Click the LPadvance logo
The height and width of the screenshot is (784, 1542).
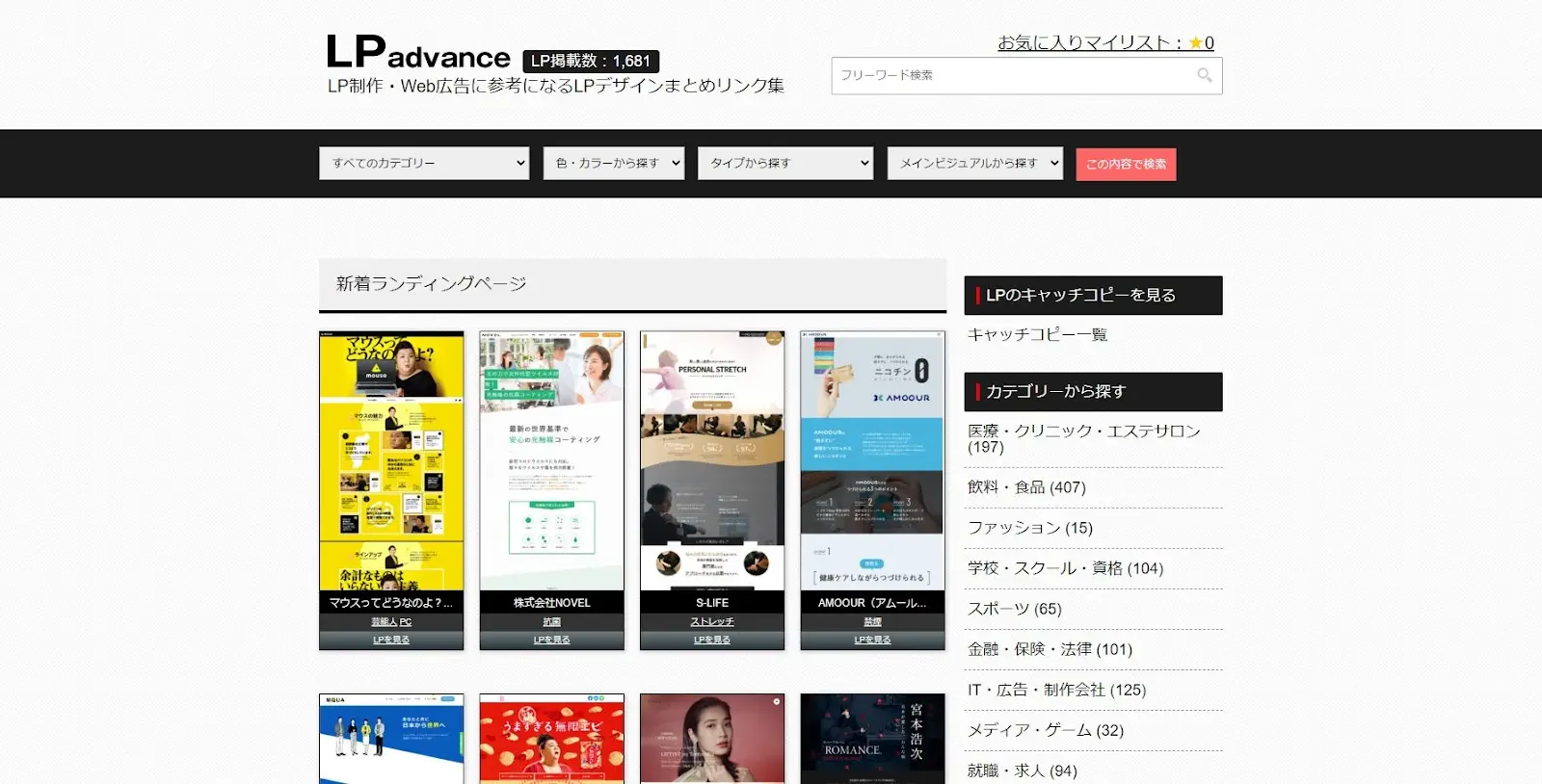418,54
